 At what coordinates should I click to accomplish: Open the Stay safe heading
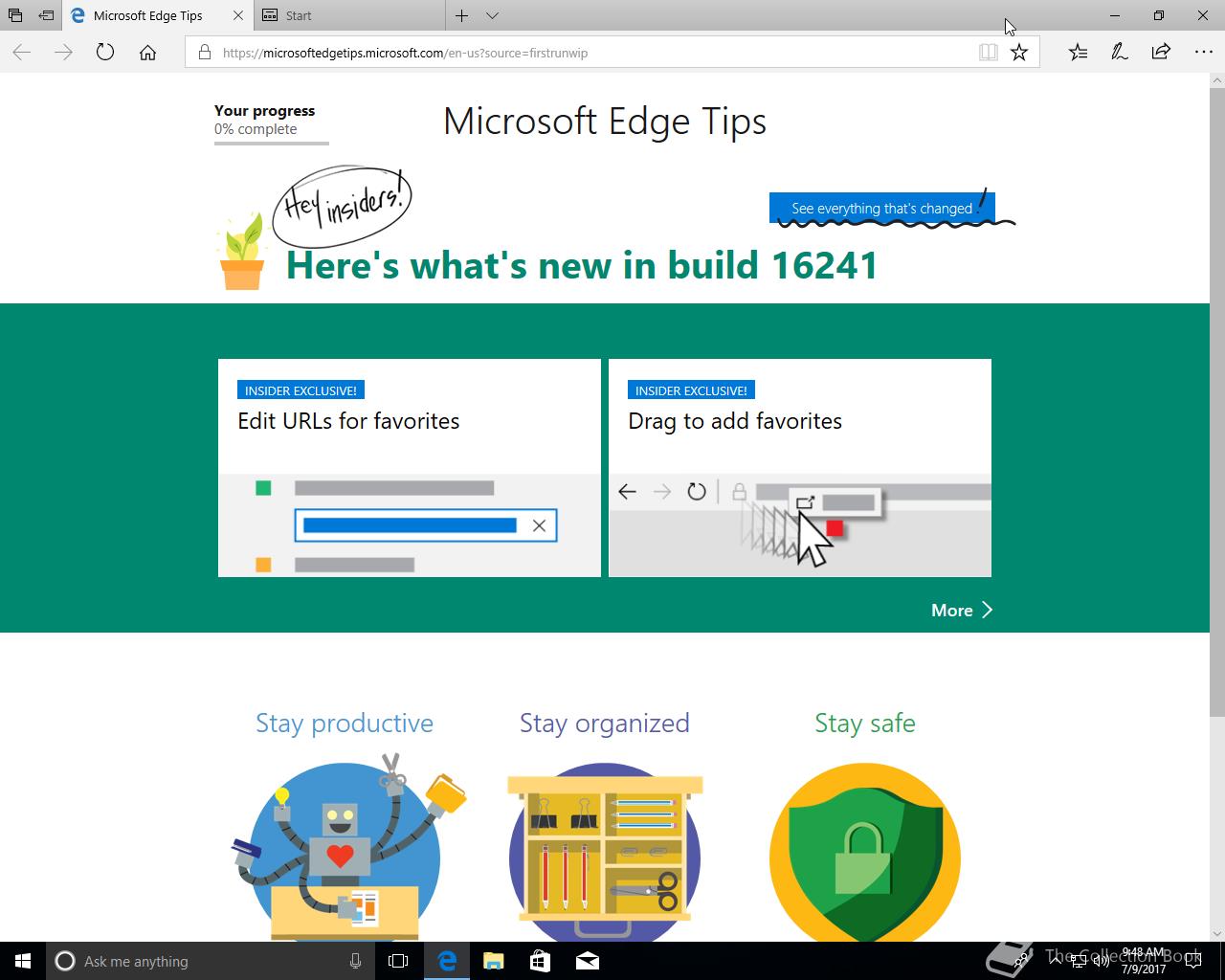tap(865, 723)
